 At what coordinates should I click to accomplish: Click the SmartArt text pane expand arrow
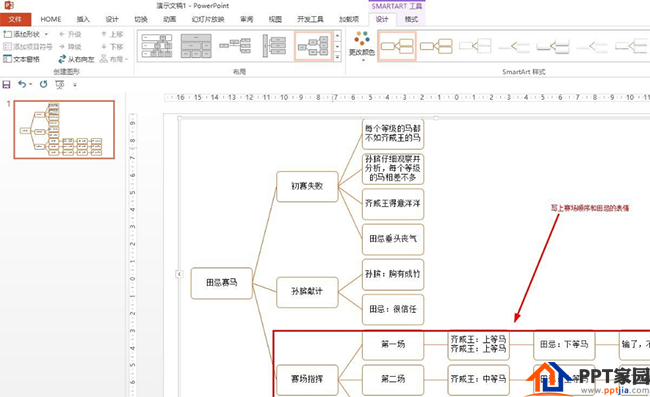coord(179,274)
